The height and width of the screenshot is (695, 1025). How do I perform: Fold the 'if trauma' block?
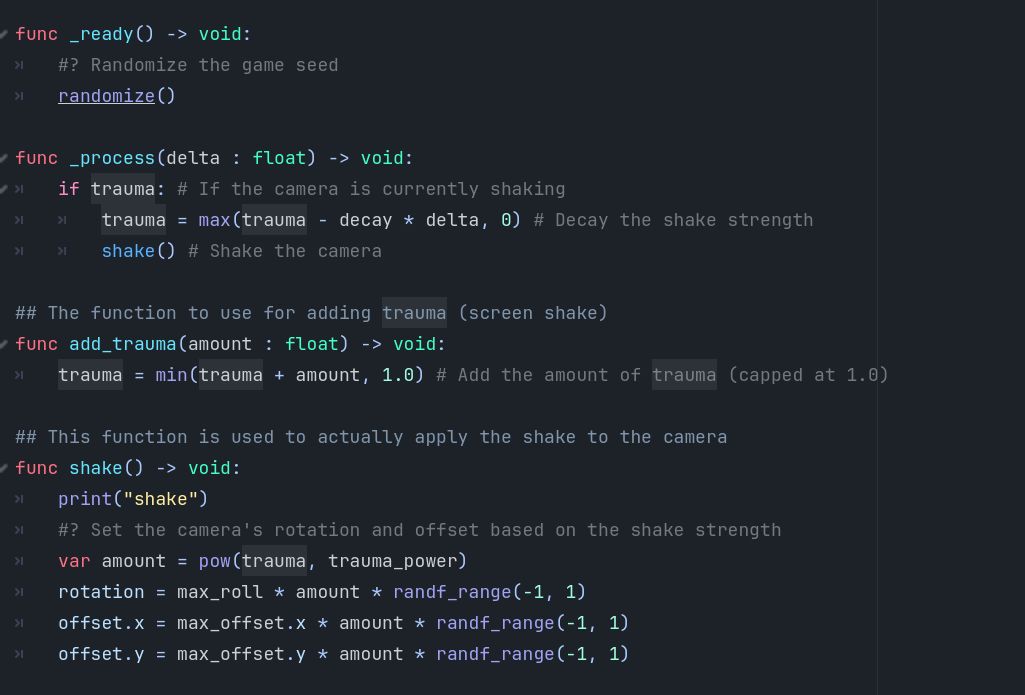click(x=6, y=189)
